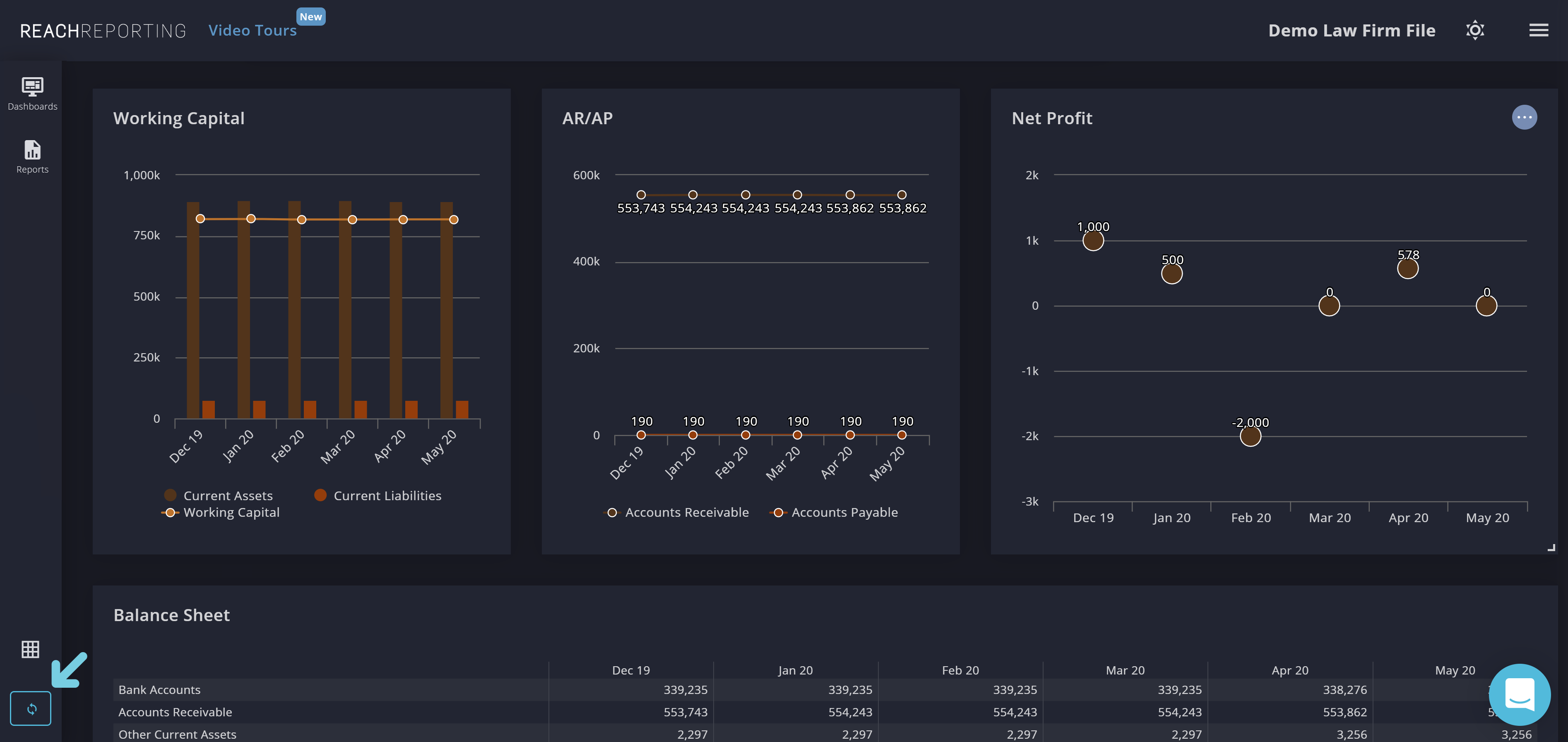Click the REACHREPORTING logo

tap(103, 31)
